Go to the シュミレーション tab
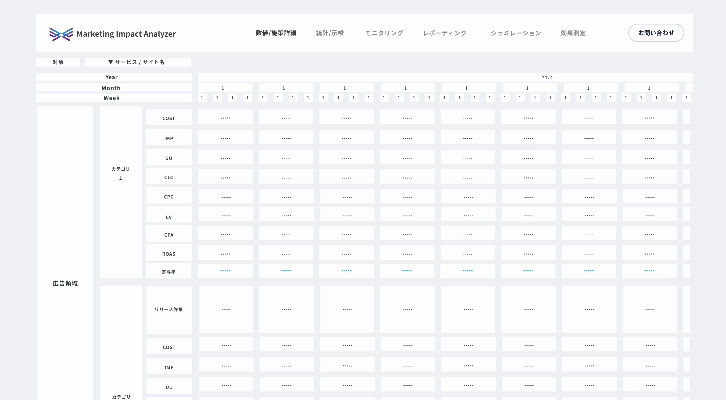Viewport: 726px width, 400px height. click(515, 33)
